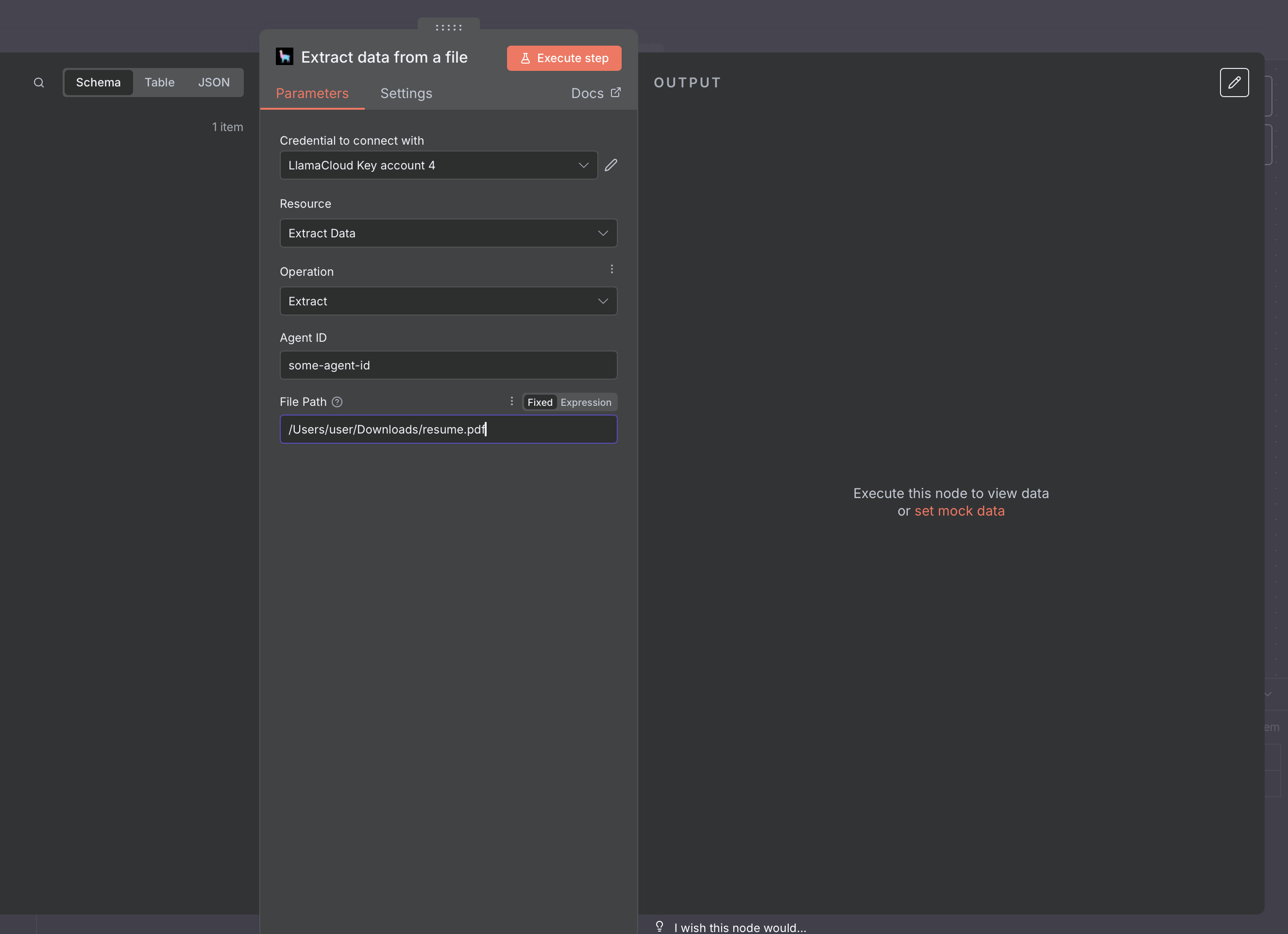The width and height of the screenshot is (1288, 934).
Task: Grab the panel drag handle dots
Action: [449, 27]
